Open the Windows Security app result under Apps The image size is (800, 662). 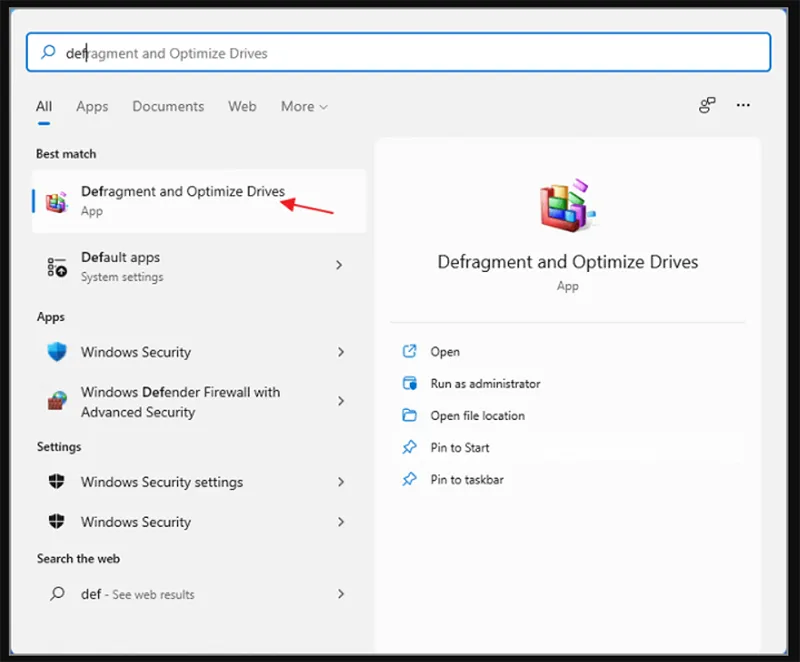click(x=199, y=352)
